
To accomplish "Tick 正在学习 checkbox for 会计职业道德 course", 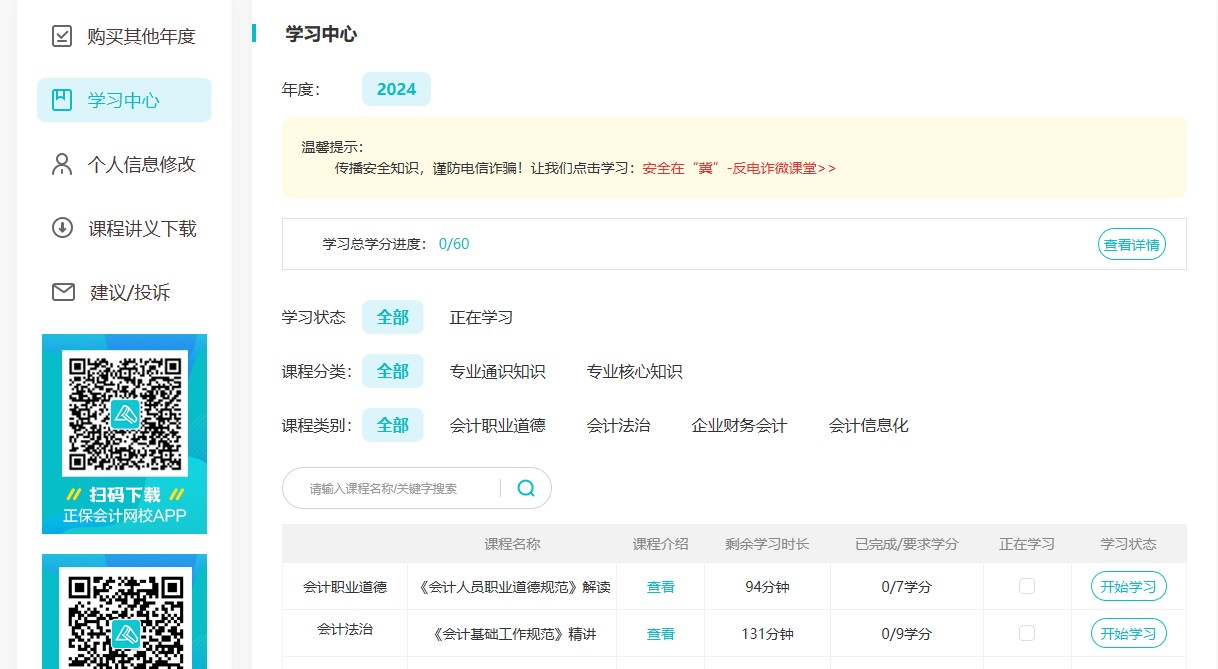I will pyautogui.click(x=1026, y=587).
